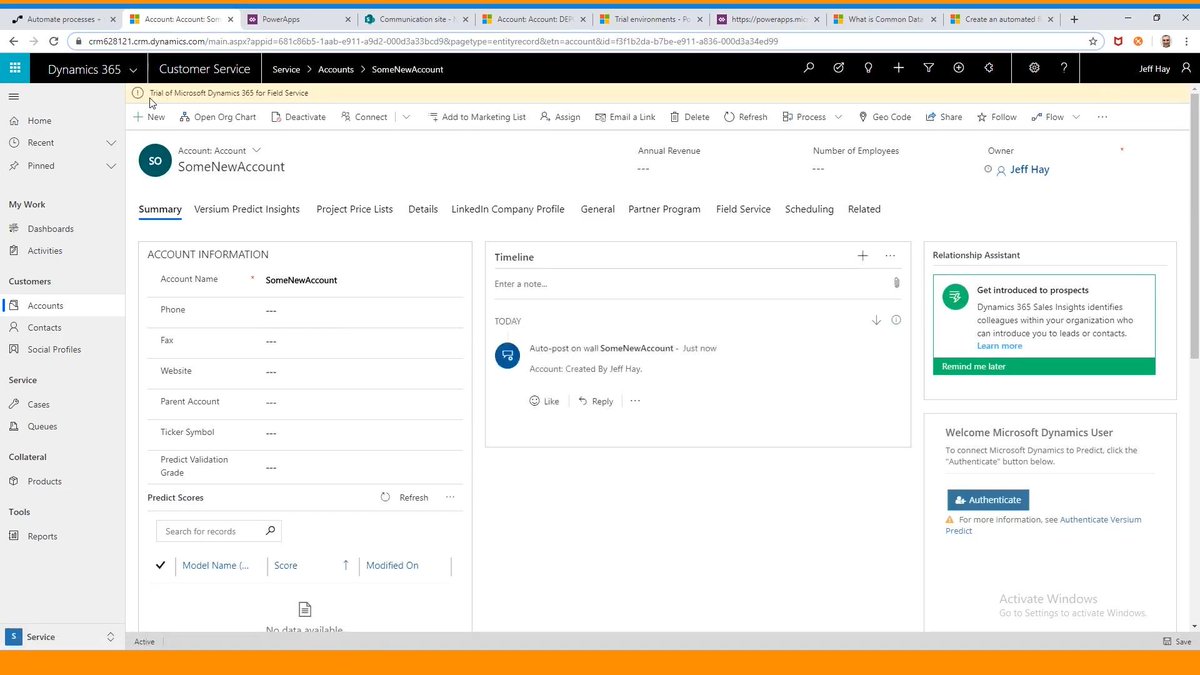This screenshot has height=675, width=1200.
Task: Click Deactivate to toggle account status
Action: pyautogui.click(x=299, y=116)
